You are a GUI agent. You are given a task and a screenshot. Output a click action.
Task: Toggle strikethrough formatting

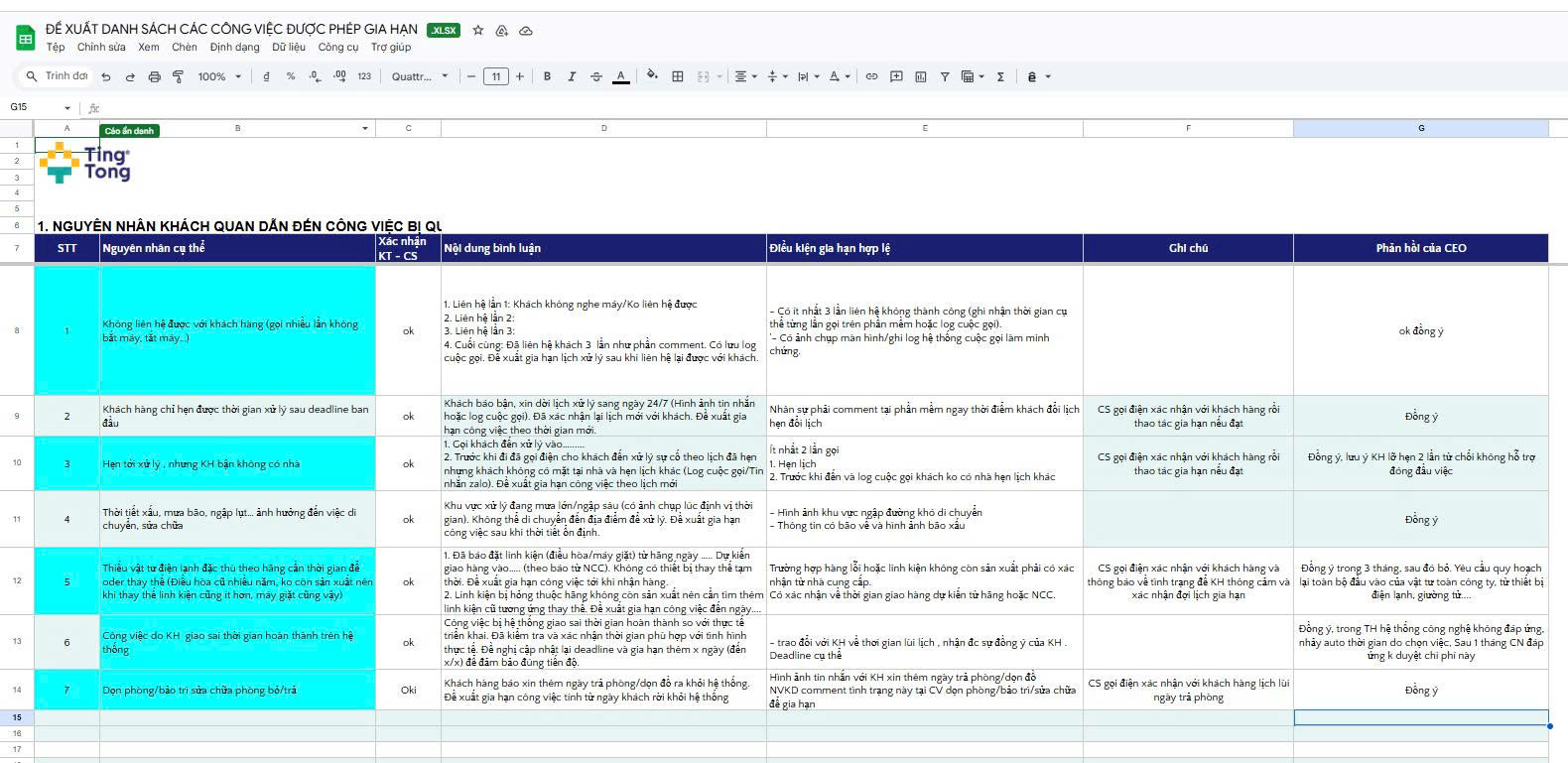click(x=595, y=76)
